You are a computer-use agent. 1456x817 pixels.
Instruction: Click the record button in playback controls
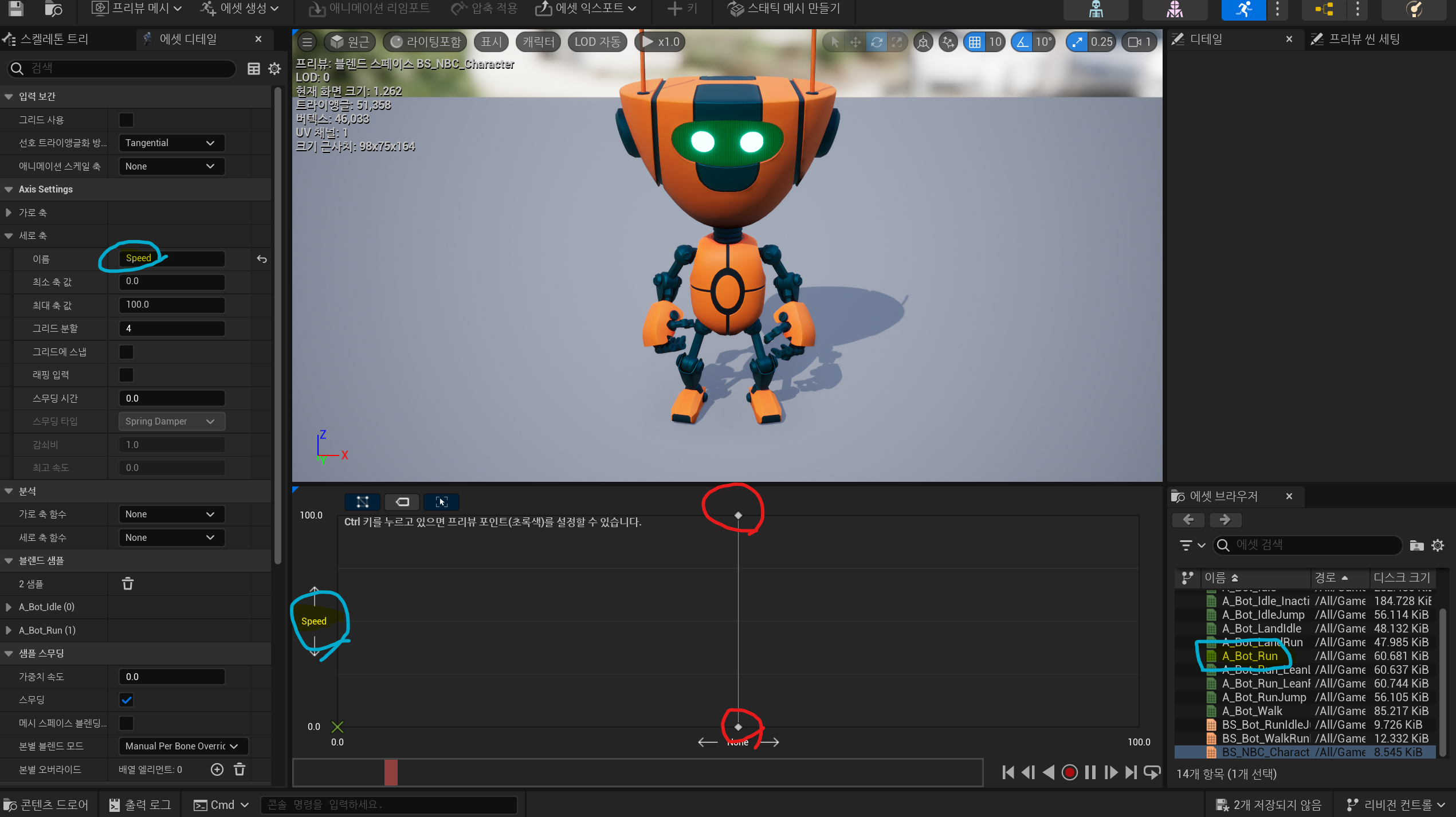tap(1069, 772)
